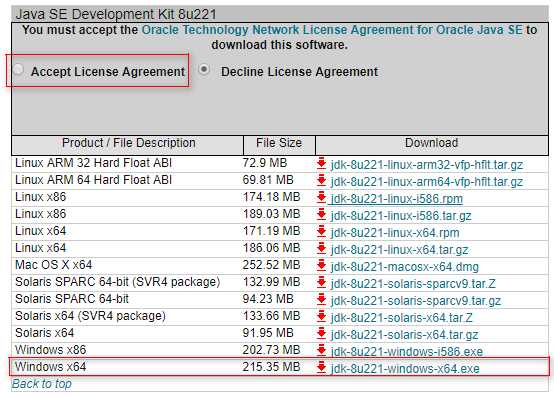
Task: Click the Solaris SPARC 64-bit (SVR4 package) description
Action: (x=118, y=282)
